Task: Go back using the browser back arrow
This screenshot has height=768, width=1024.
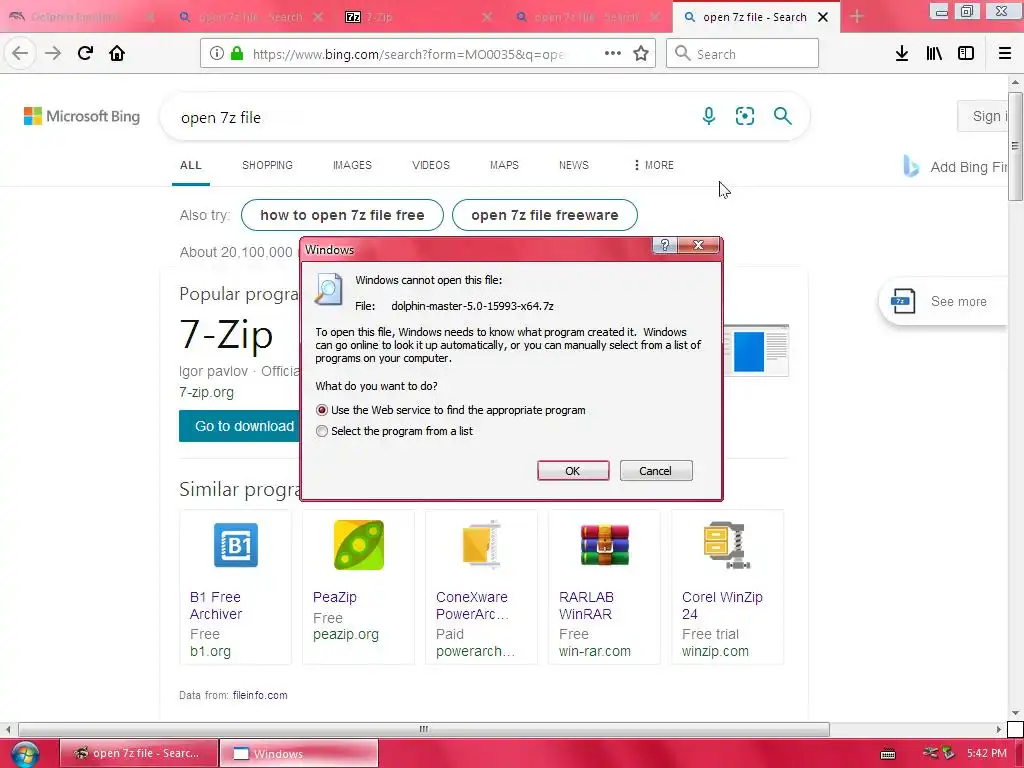Action: pos(20,53)
